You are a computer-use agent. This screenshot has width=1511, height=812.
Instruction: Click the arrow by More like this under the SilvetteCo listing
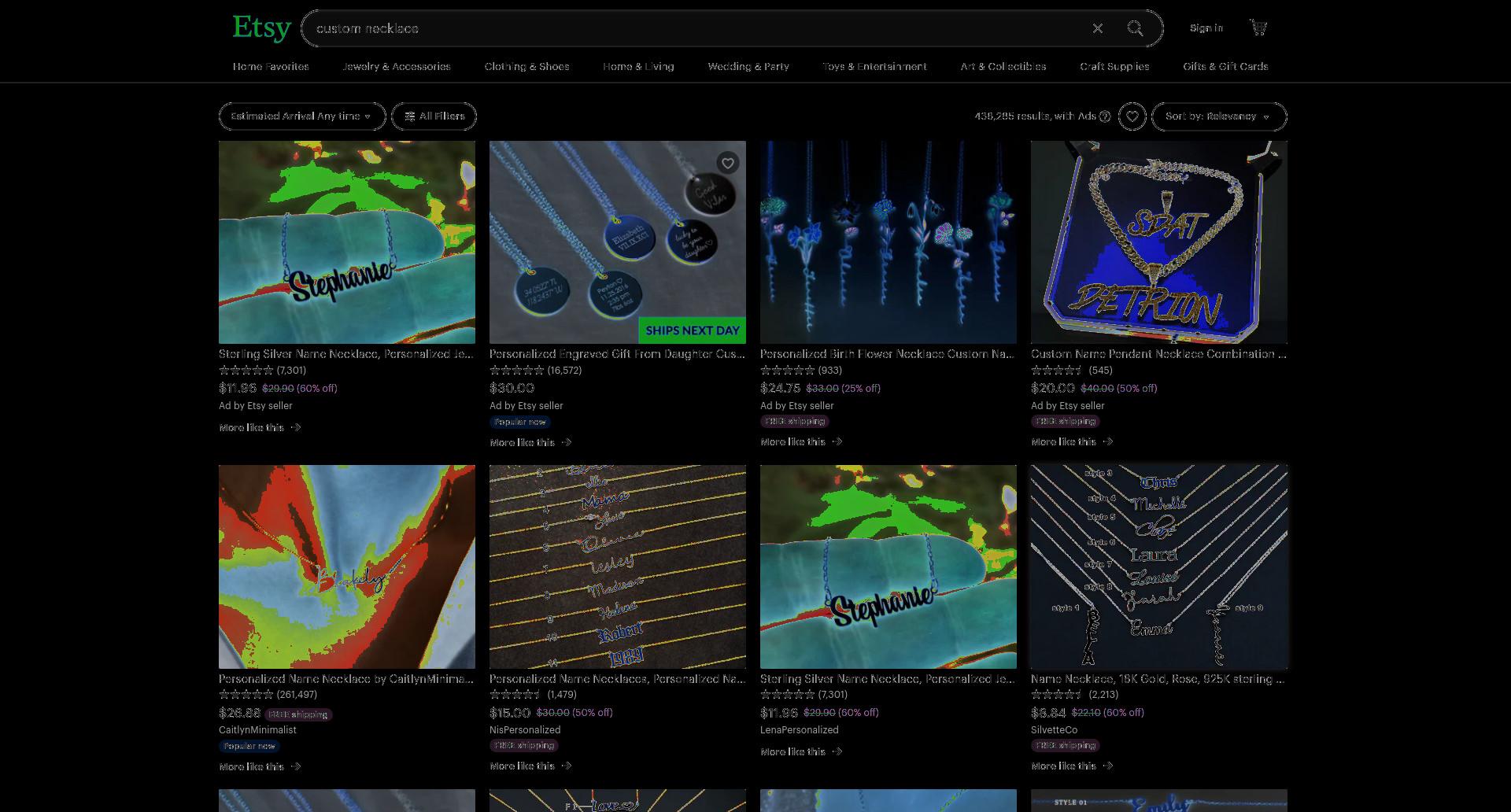[x=1107, y=766]
